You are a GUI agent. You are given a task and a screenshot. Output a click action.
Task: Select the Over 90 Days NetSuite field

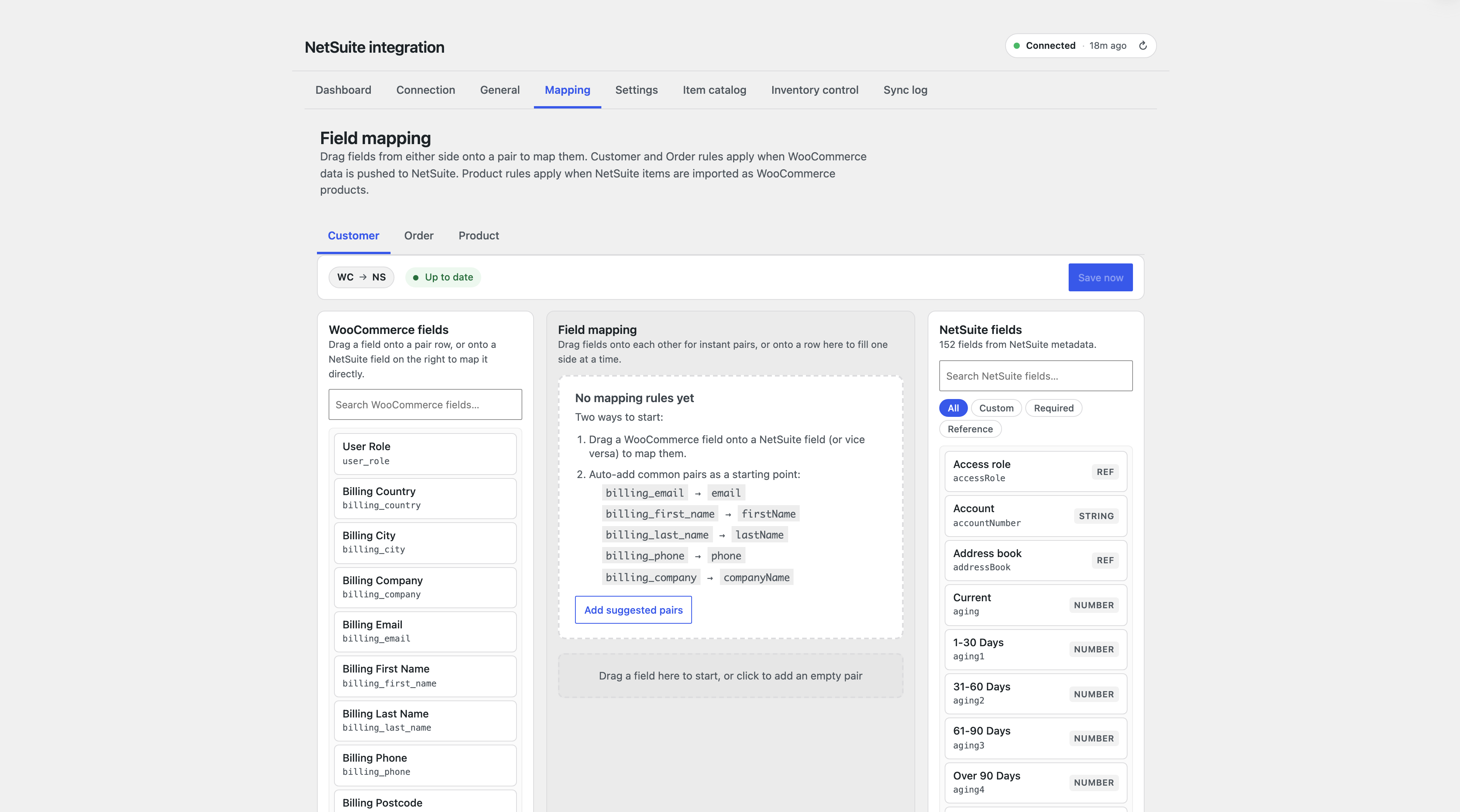click(x=1035, y=783)
